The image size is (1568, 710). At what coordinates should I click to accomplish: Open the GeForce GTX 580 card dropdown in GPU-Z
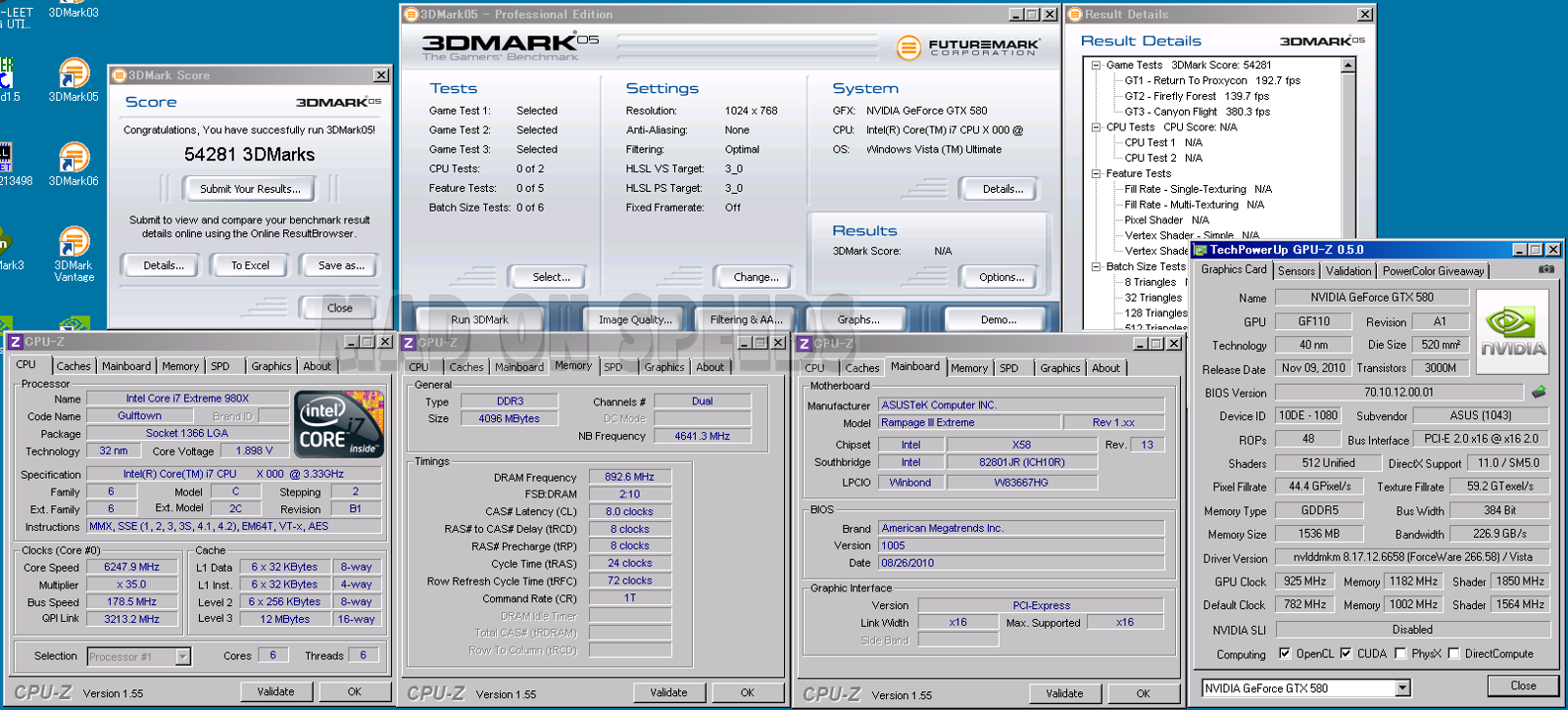tap(1402, 688)
